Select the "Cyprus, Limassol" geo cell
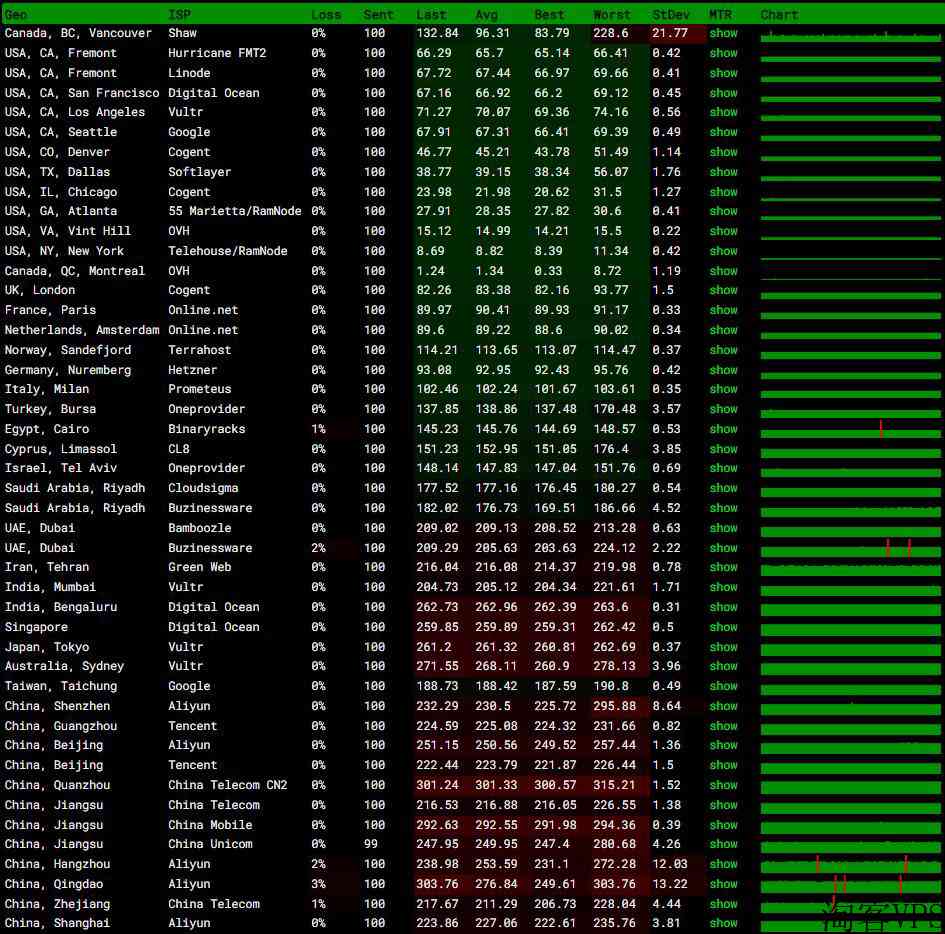This screenshot has width=945, height=934. [x=61, y=449]
